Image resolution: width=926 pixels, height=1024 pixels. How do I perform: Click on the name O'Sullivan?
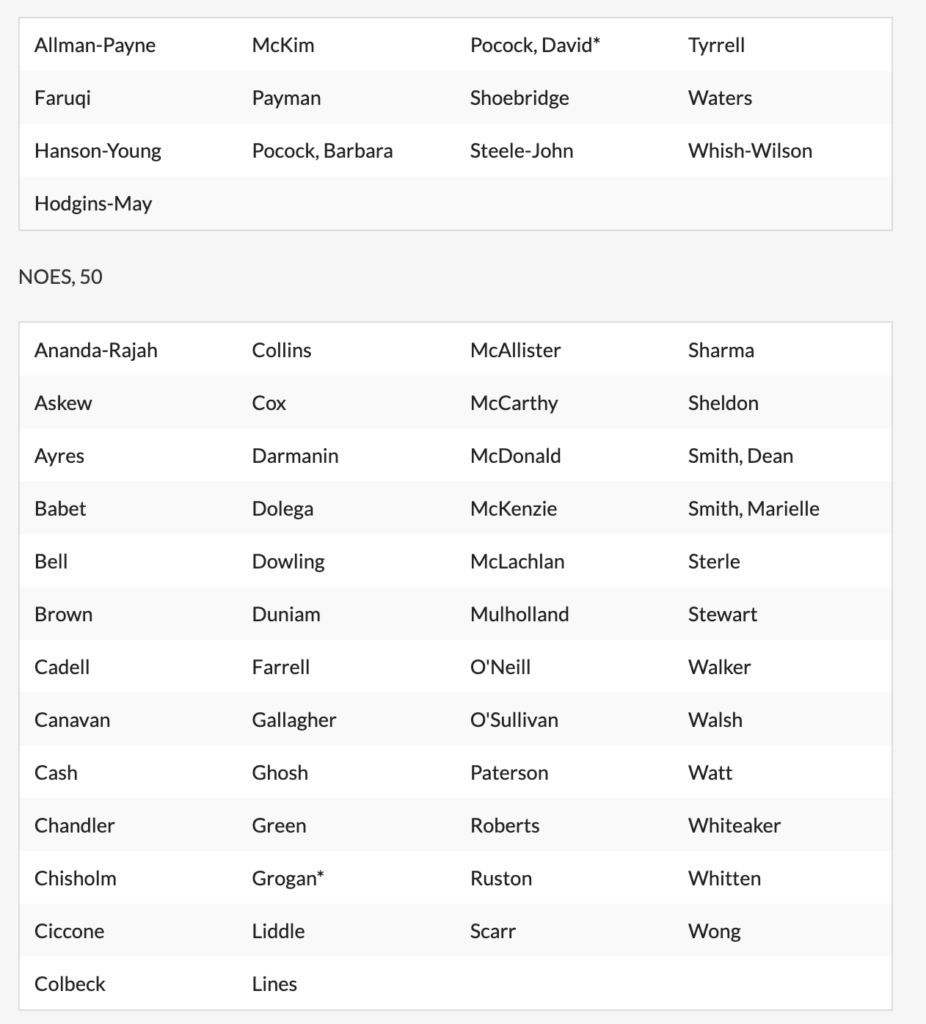coord(514,720)
